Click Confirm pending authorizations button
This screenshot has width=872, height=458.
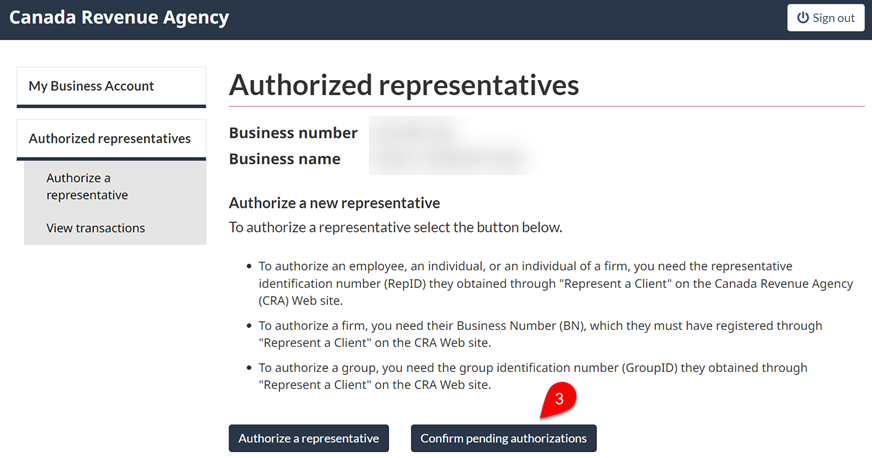tap(503, 439)
